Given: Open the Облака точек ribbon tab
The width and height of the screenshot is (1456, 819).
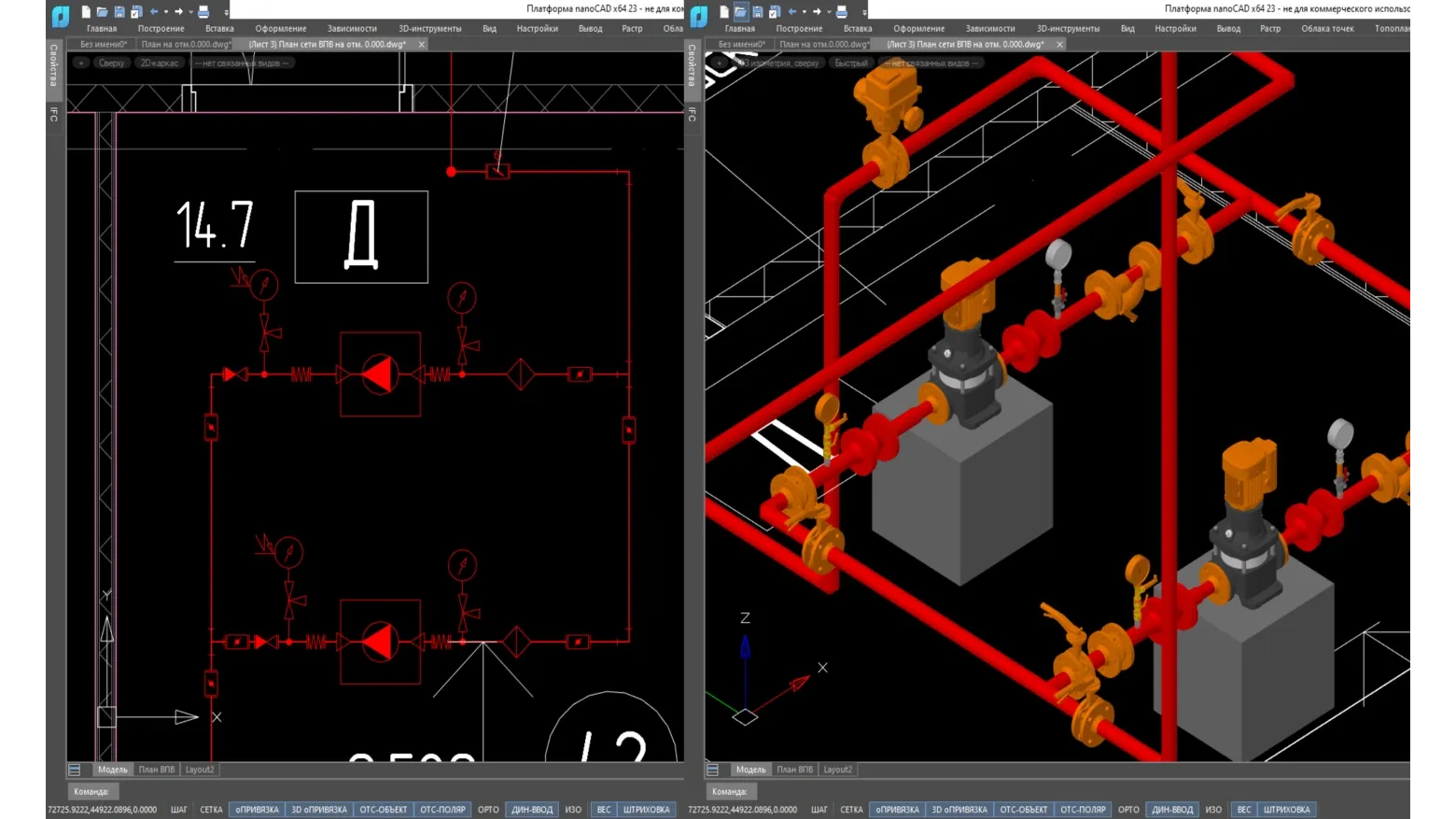Looking at the screenshot, I should [1327, 29].
